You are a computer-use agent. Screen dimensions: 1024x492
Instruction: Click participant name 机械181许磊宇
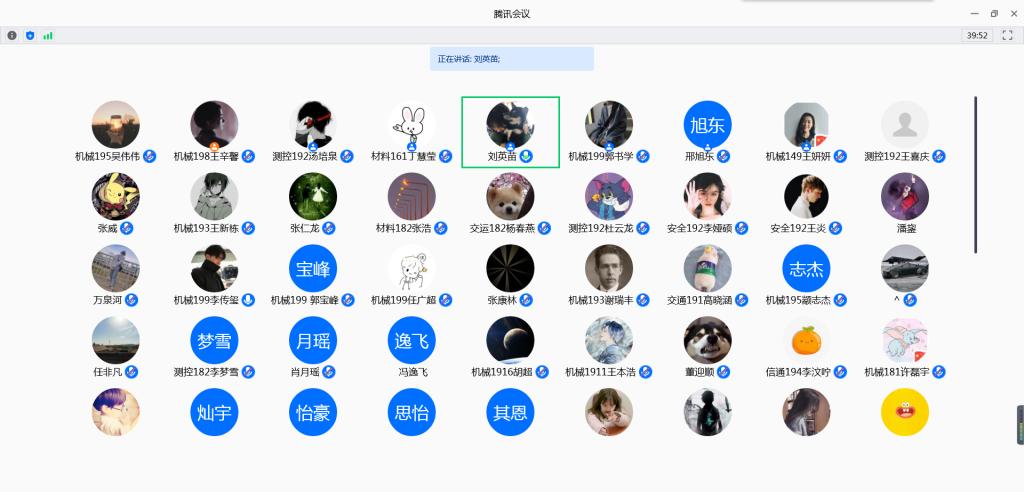pos(897,372)
